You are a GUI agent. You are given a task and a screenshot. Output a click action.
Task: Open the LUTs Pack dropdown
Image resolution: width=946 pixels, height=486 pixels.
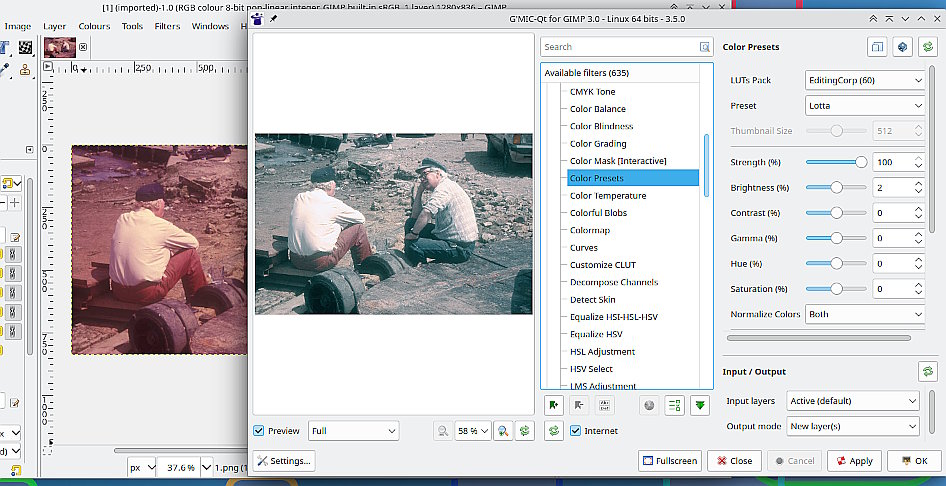[864, 80]
